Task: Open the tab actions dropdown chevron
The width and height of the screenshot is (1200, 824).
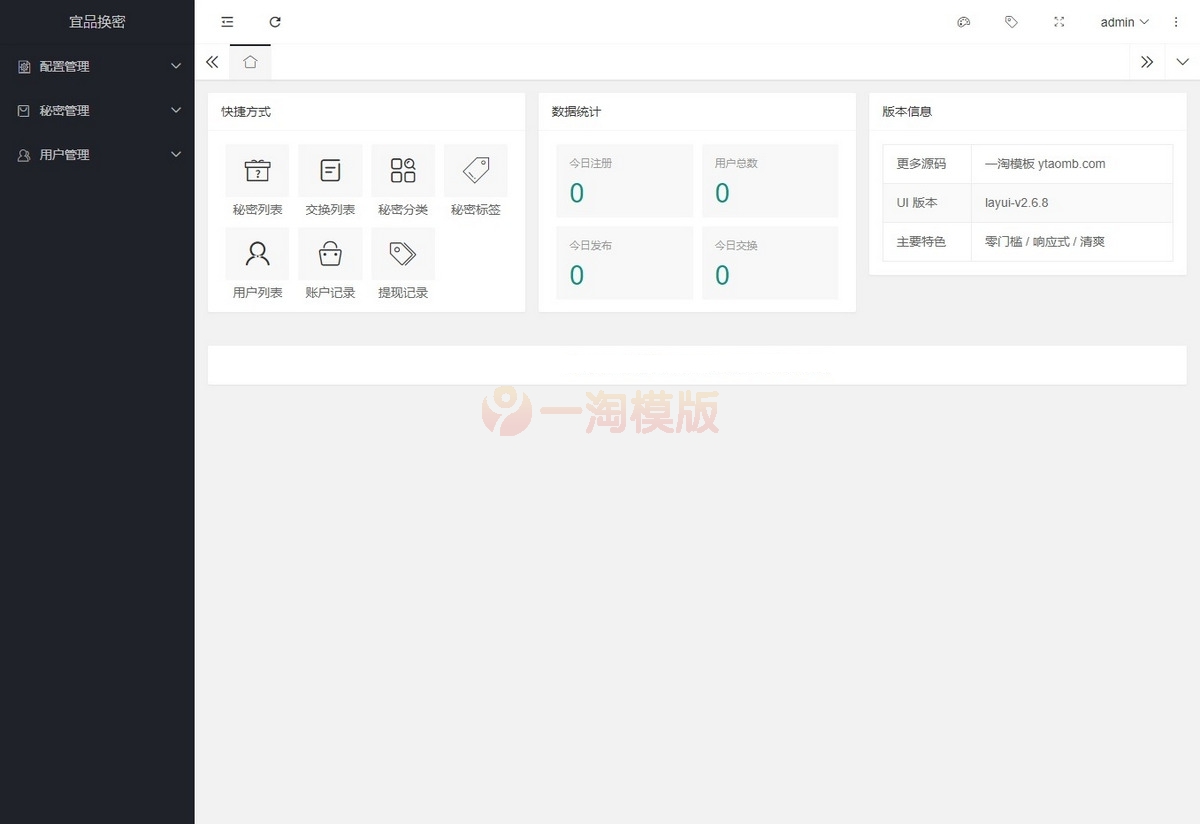Action: (1183, 62)
